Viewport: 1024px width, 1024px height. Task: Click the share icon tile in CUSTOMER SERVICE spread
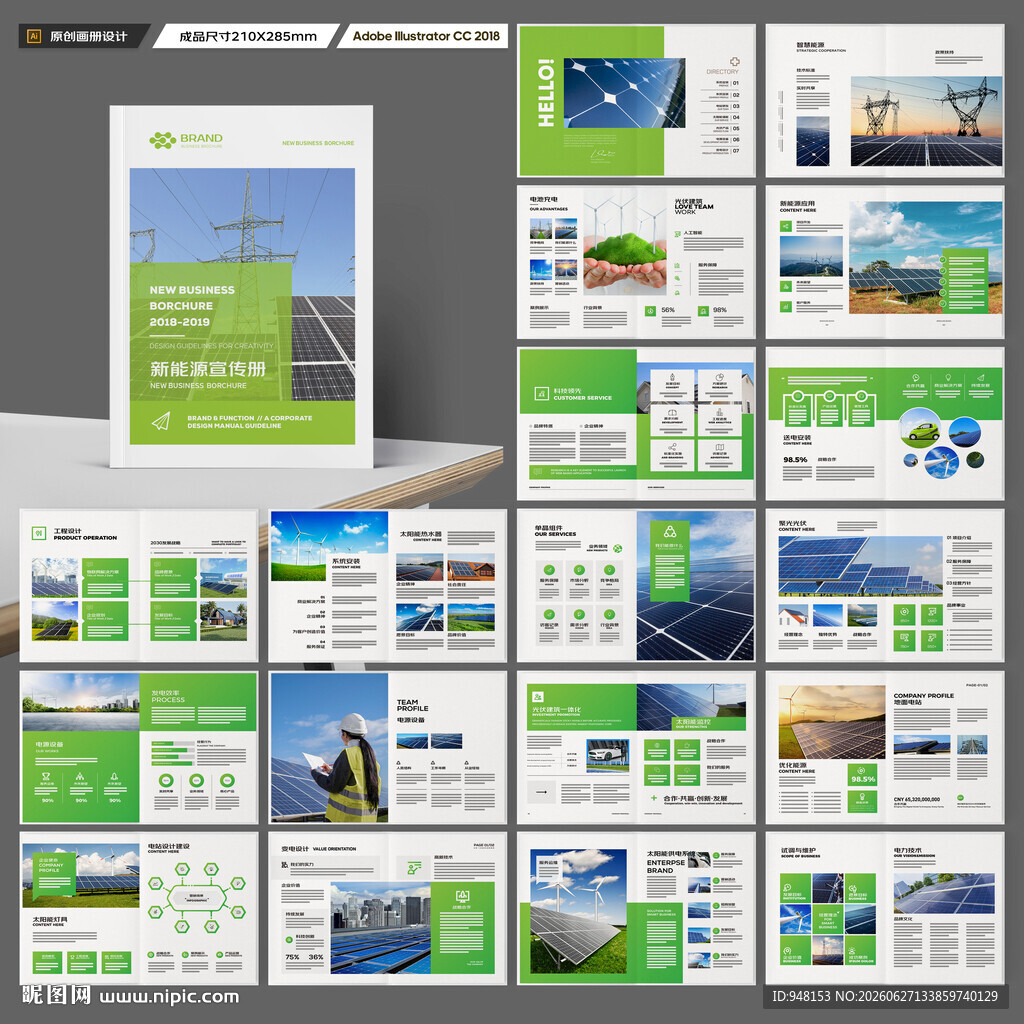(672, 454)
